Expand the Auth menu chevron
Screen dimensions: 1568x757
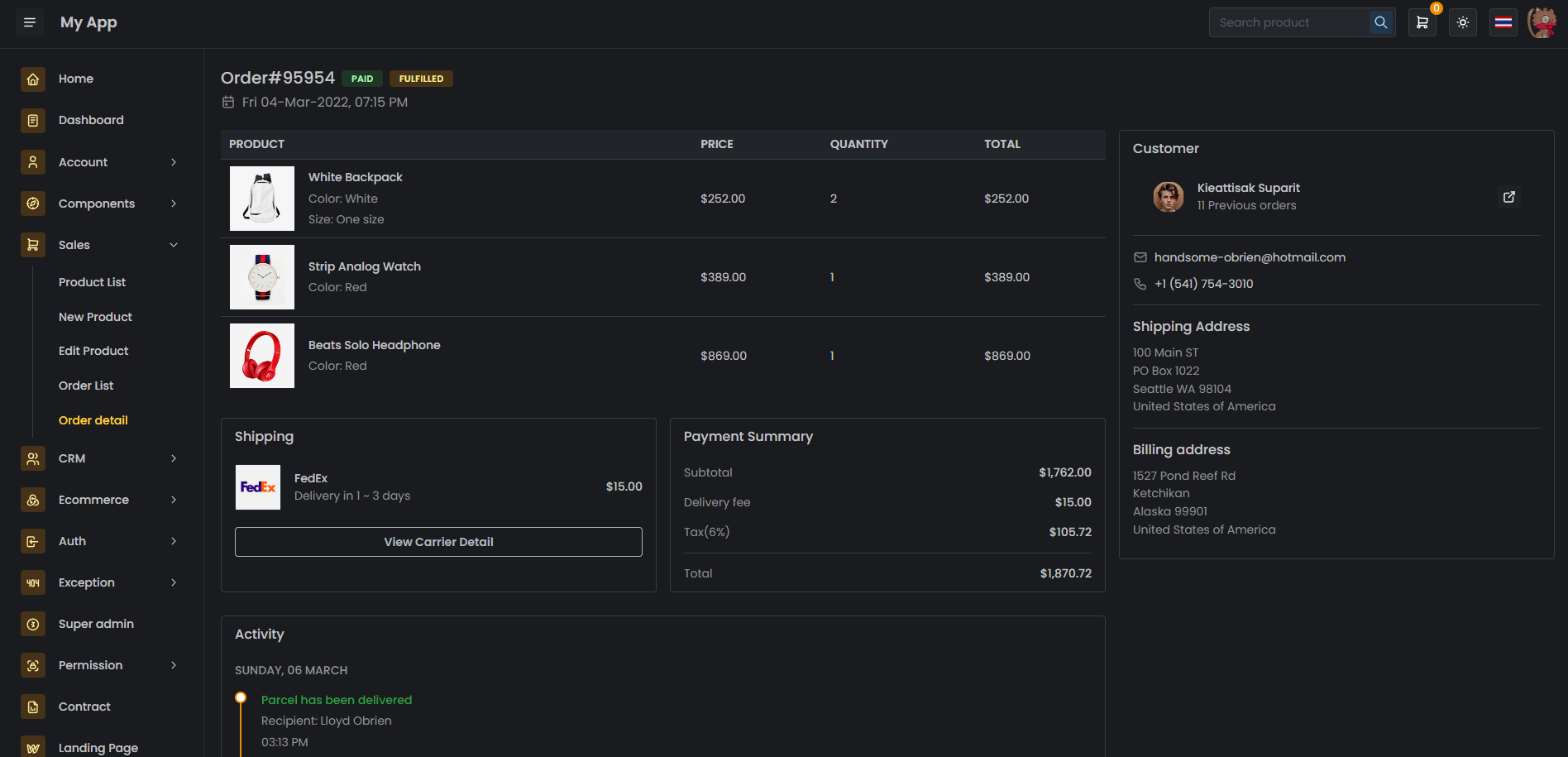point(174,541)
